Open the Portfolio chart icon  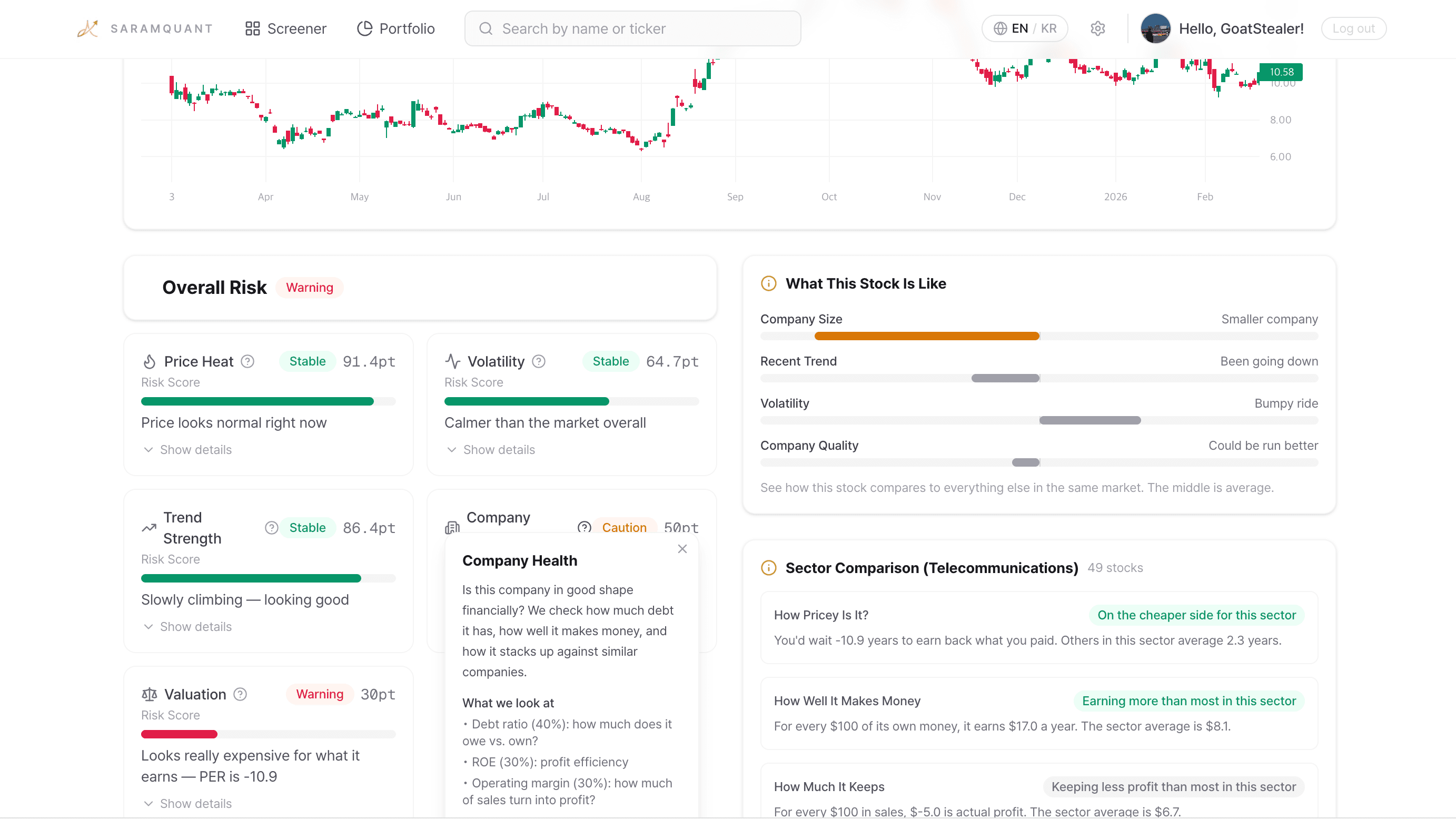point(364,28)
